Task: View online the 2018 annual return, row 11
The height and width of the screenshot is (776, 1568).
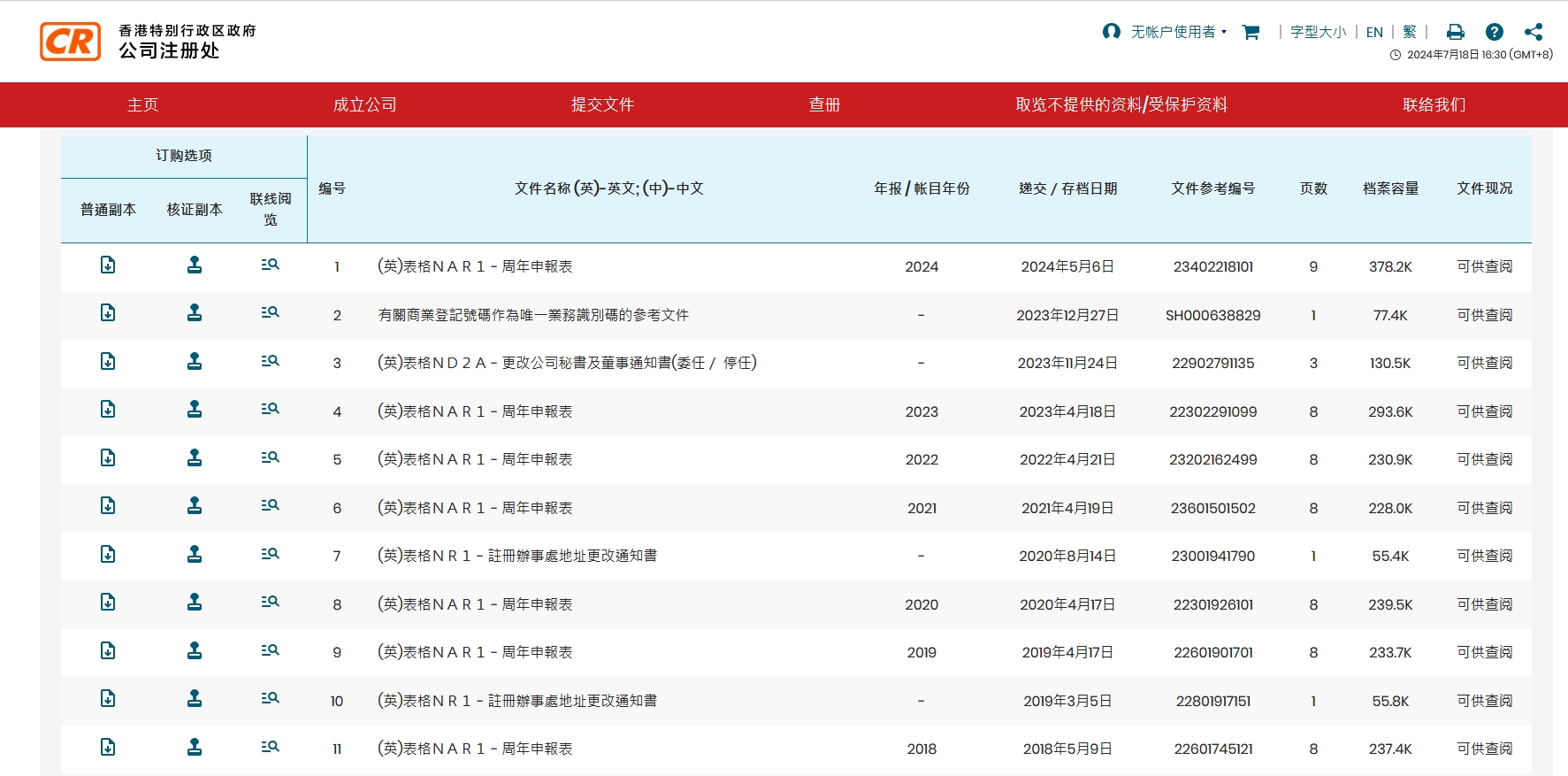Action: coord(271,748)
